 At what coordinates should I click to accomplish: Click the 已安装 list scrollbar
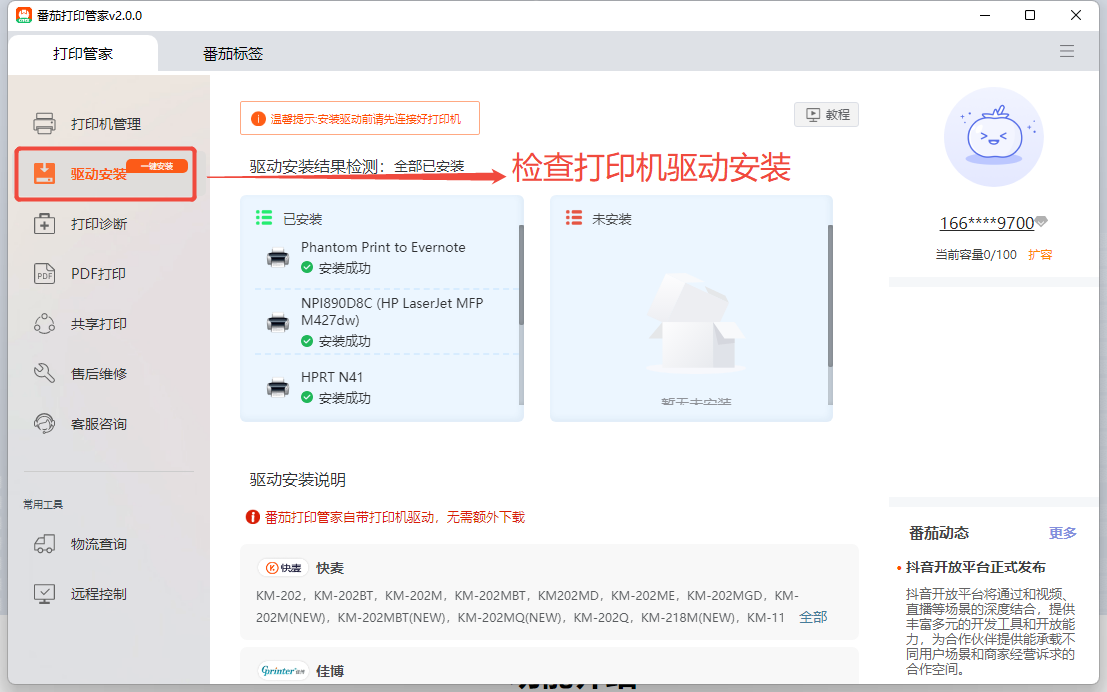[521, 275]
